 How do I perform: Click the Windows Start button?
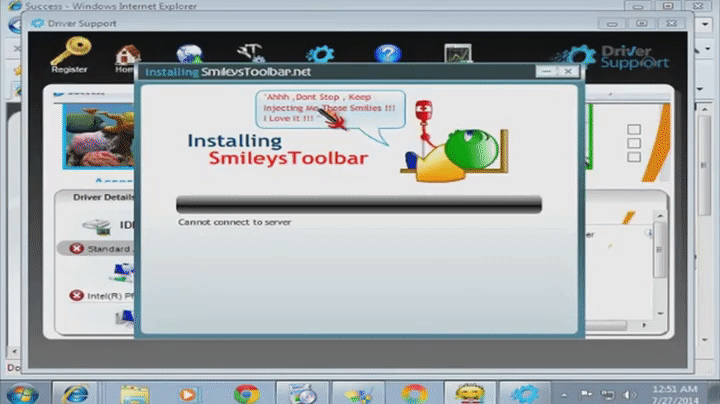[21, 391]
